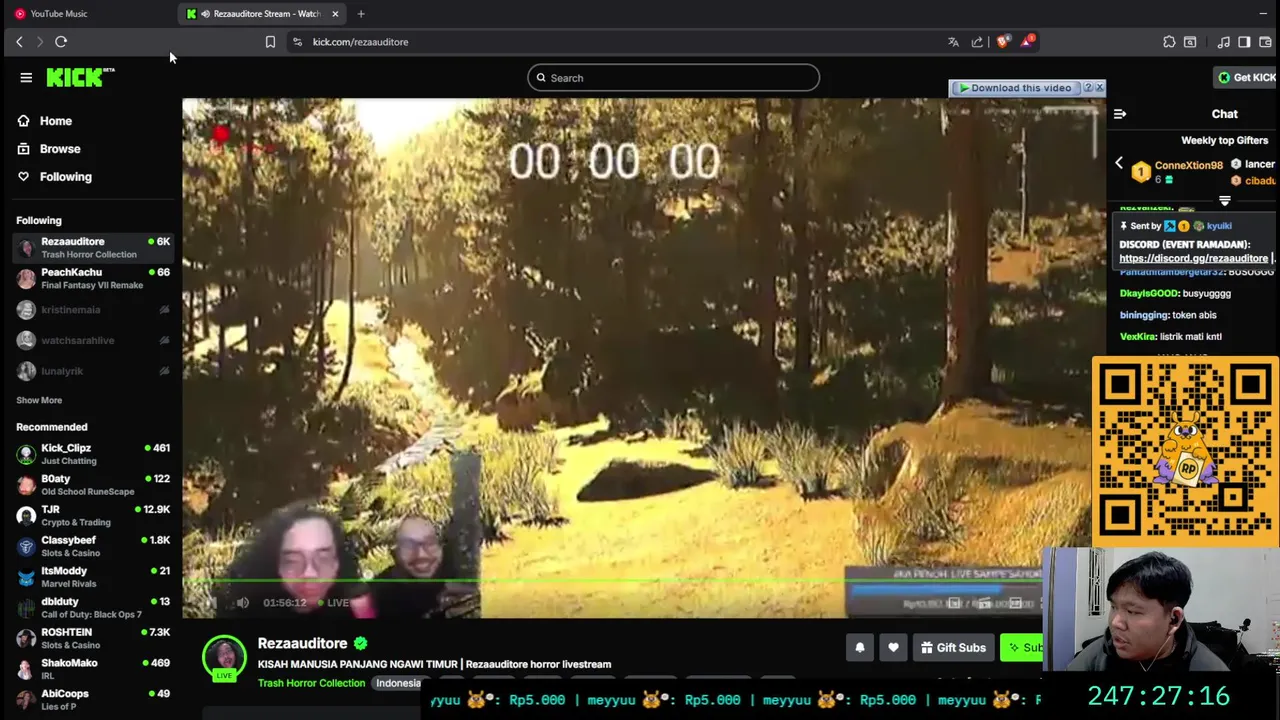The height and width of the screenshot is (720, 1280).
Task: Open the Browse page
Action: click(60, 149)
